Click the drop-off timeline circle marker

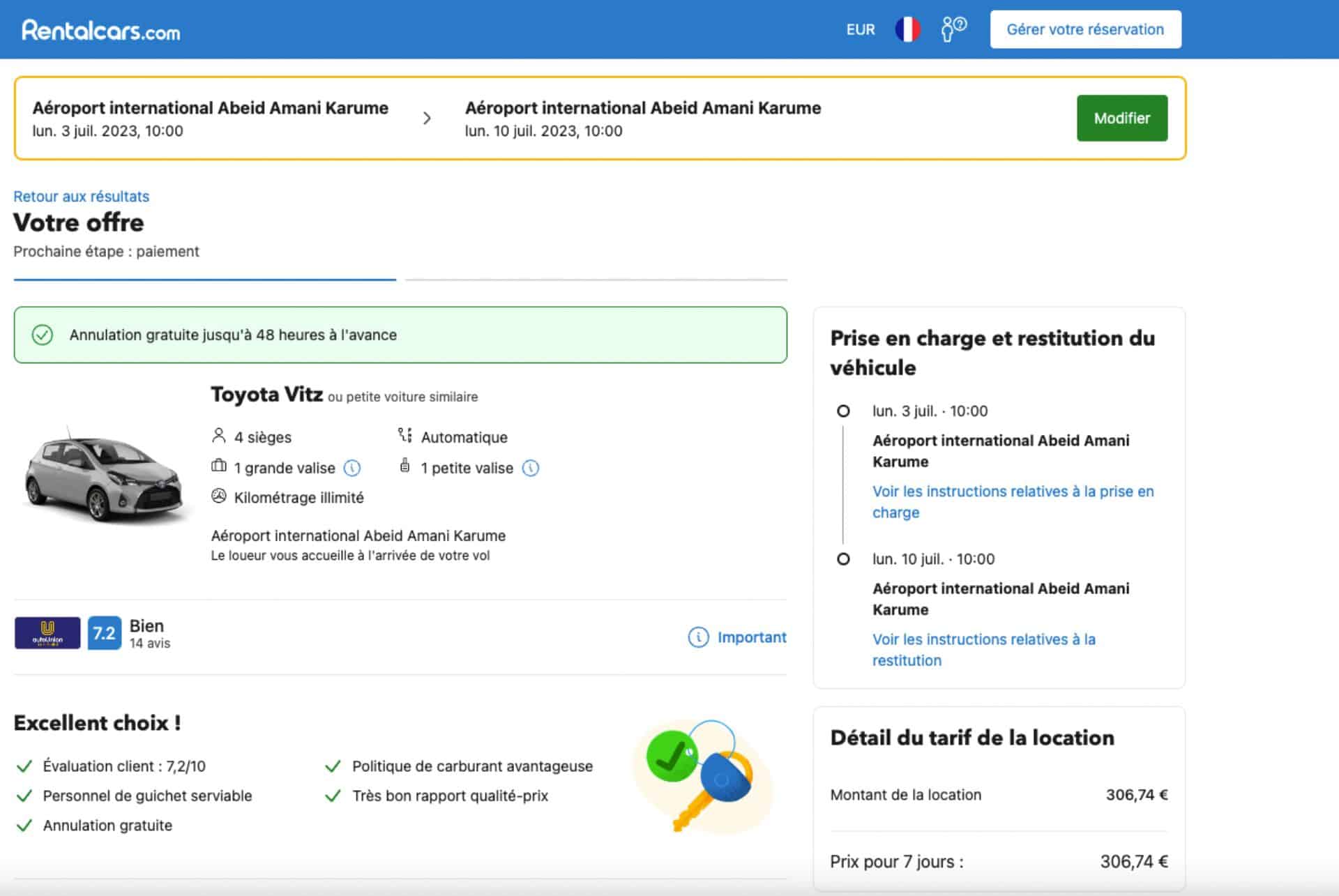coord(843,559)
